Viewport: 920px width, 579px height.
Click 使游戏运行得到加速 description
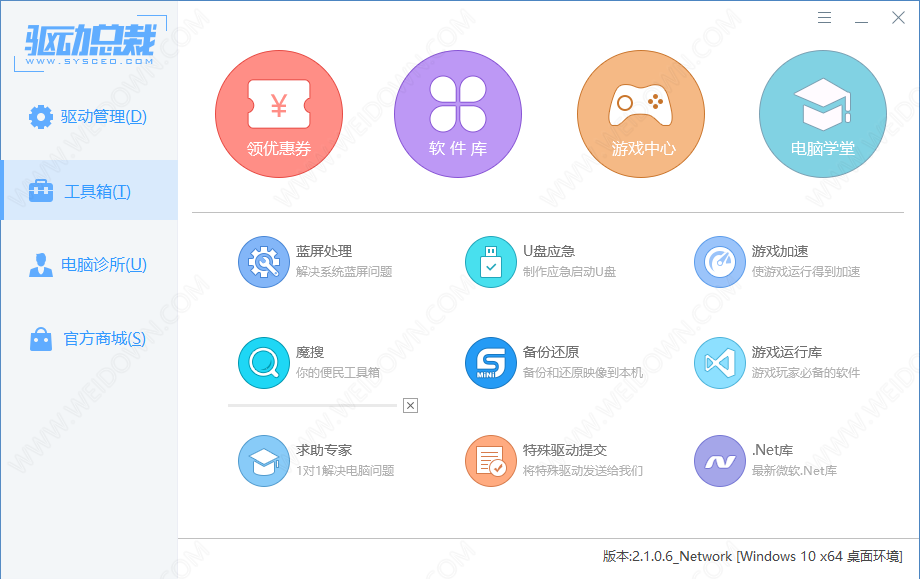click(x=806, y=272)
